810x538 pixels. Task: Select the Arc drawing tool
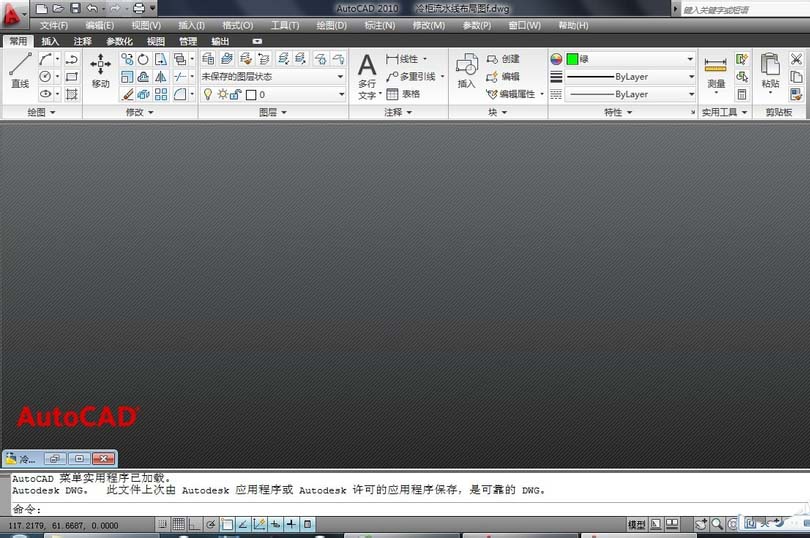point(46,59)
